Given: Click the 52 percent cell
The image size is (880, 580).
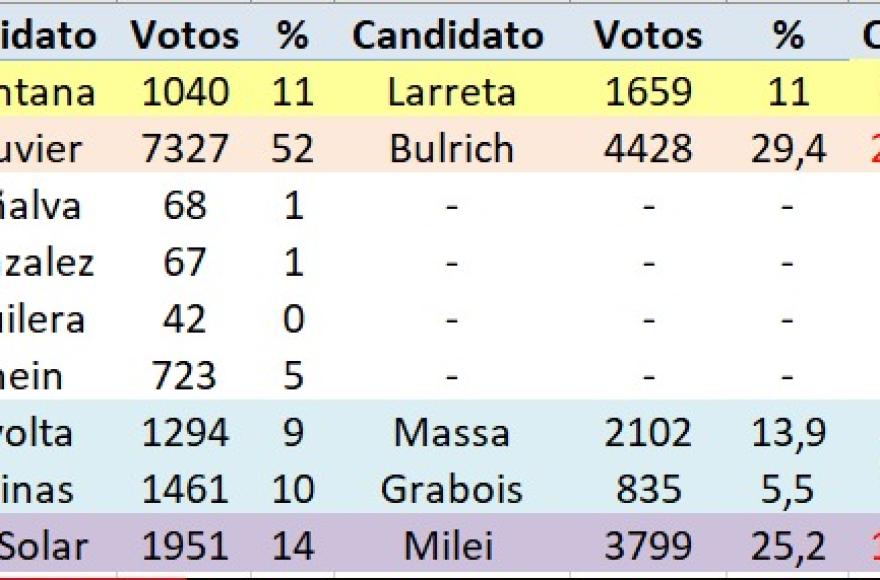Looking at the screenshot, I should pyautogui.click(x=292, y=148).
